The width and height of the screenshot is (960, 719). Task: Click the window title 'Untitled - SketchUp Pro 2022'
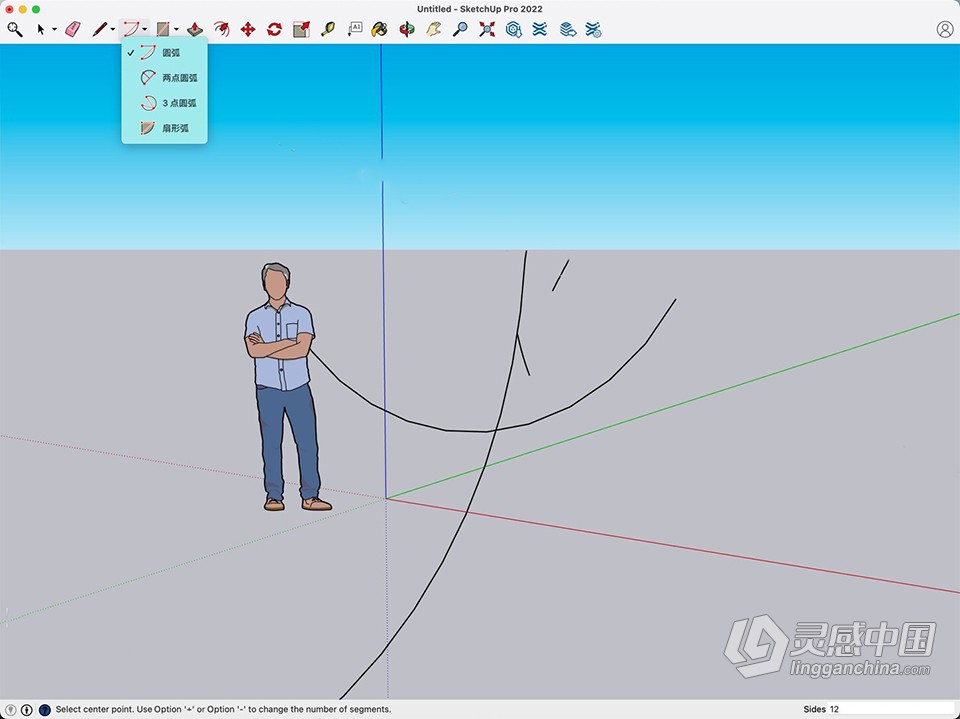tap(479, 9)
